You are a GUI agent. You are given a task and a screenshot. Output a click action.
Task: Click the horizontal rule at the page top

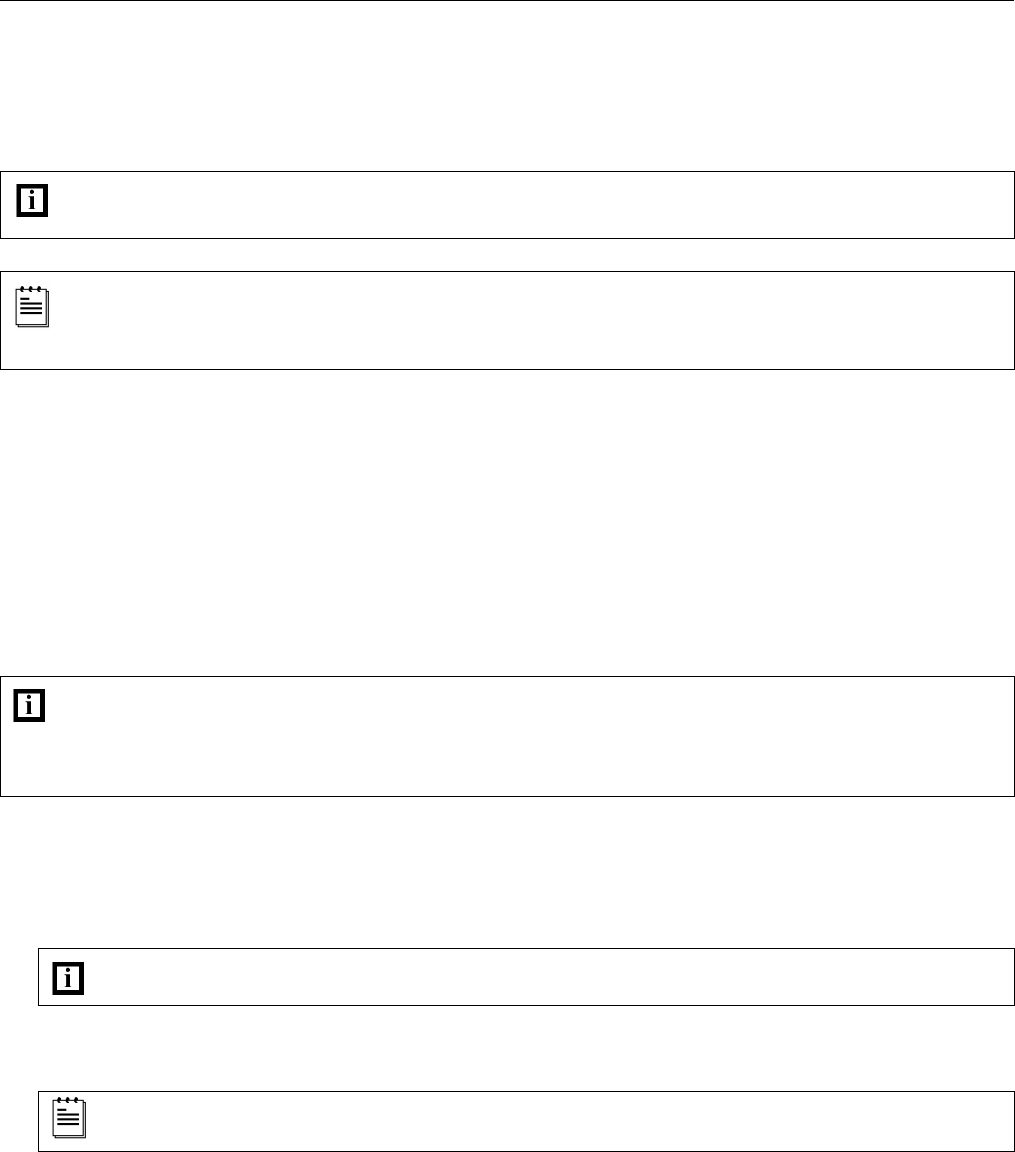[x=507, y=1]
